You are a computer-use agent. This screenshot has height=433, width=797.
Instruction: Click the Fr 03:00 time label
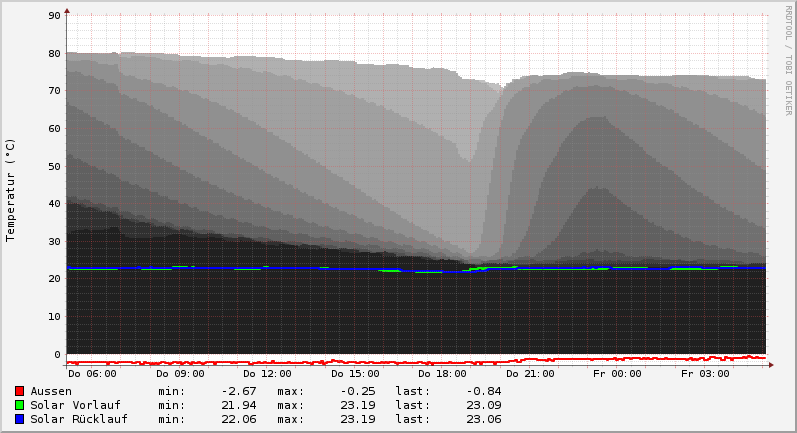tap(705, 374)
